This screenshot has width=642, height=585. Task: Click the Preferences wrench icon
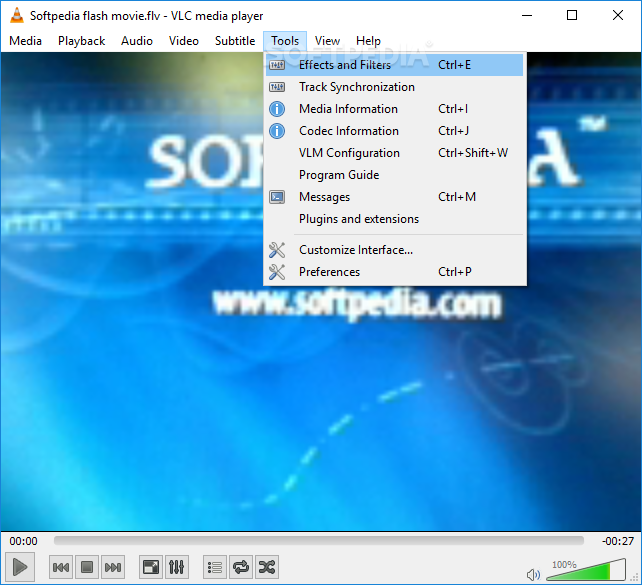(277, 272)
